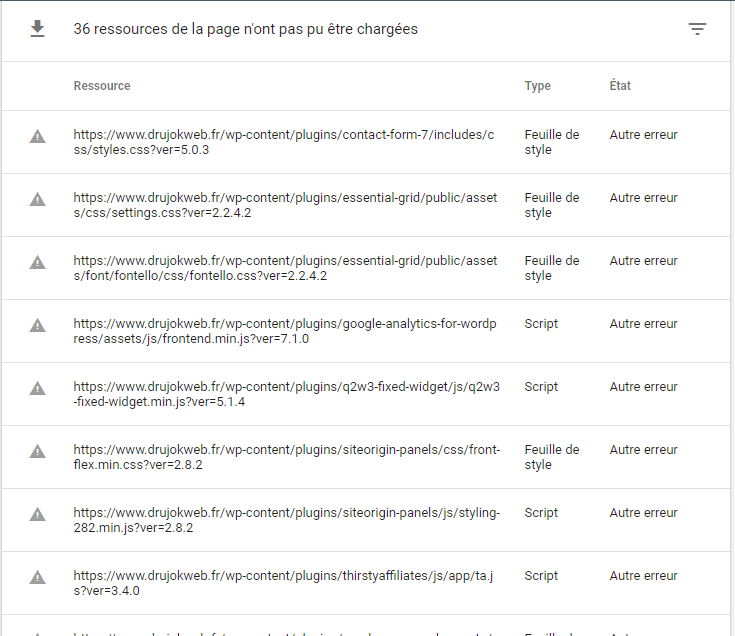735x636 pixels.
Task: Select the Ressource column header
Action: (x=102, y=86)
